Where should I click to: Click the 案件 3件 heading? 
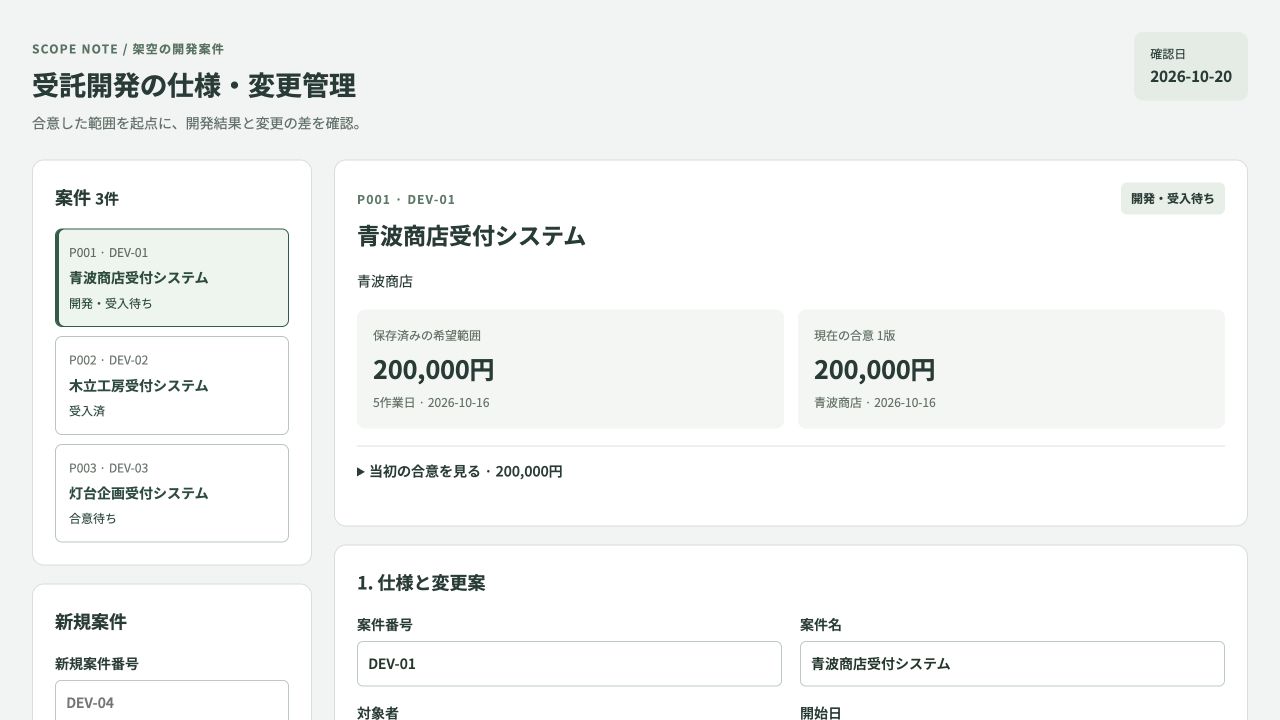pos(87,198)
